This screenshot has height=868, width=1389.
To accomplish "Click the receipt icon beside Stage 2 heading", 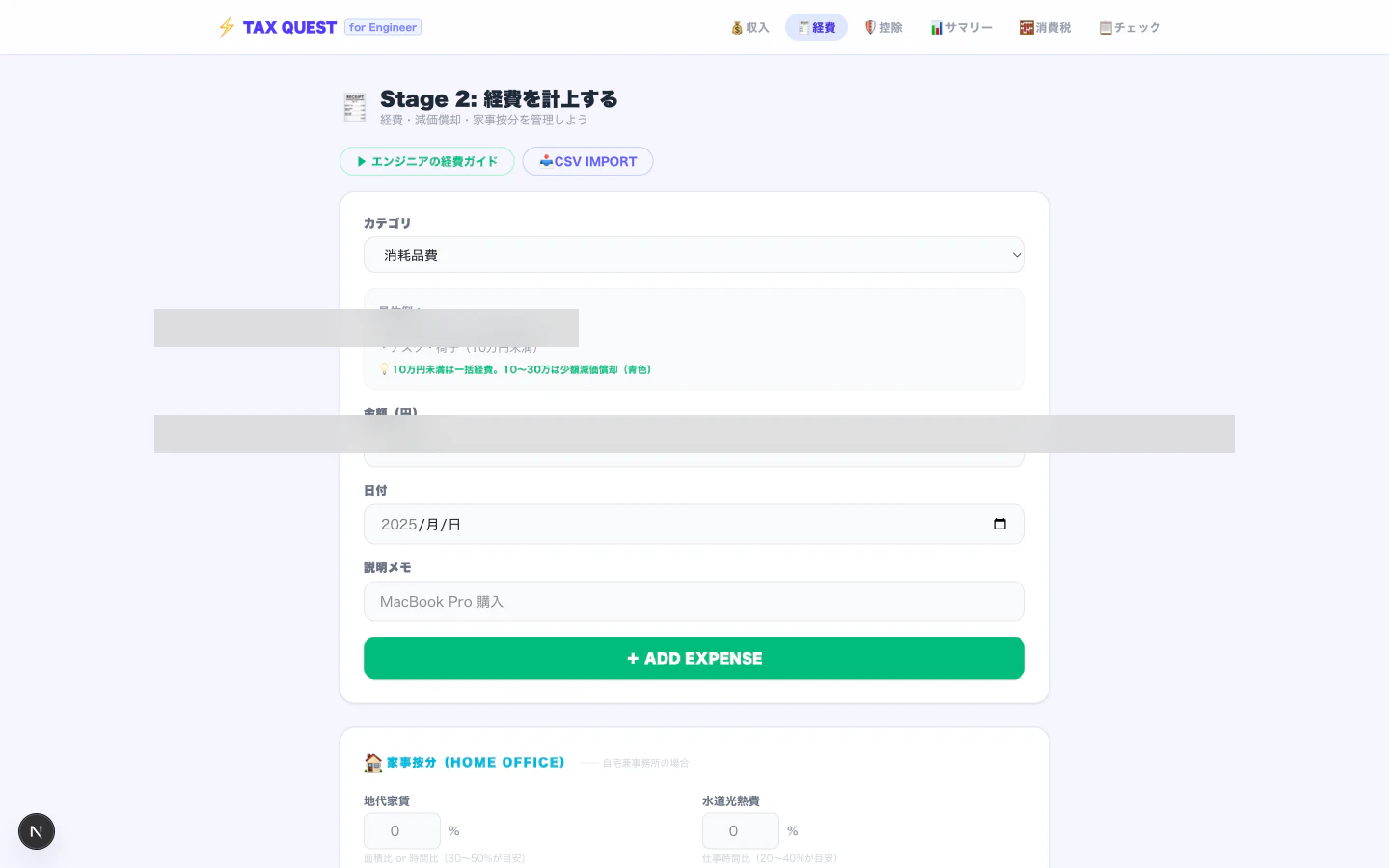I will click(355, 106).
